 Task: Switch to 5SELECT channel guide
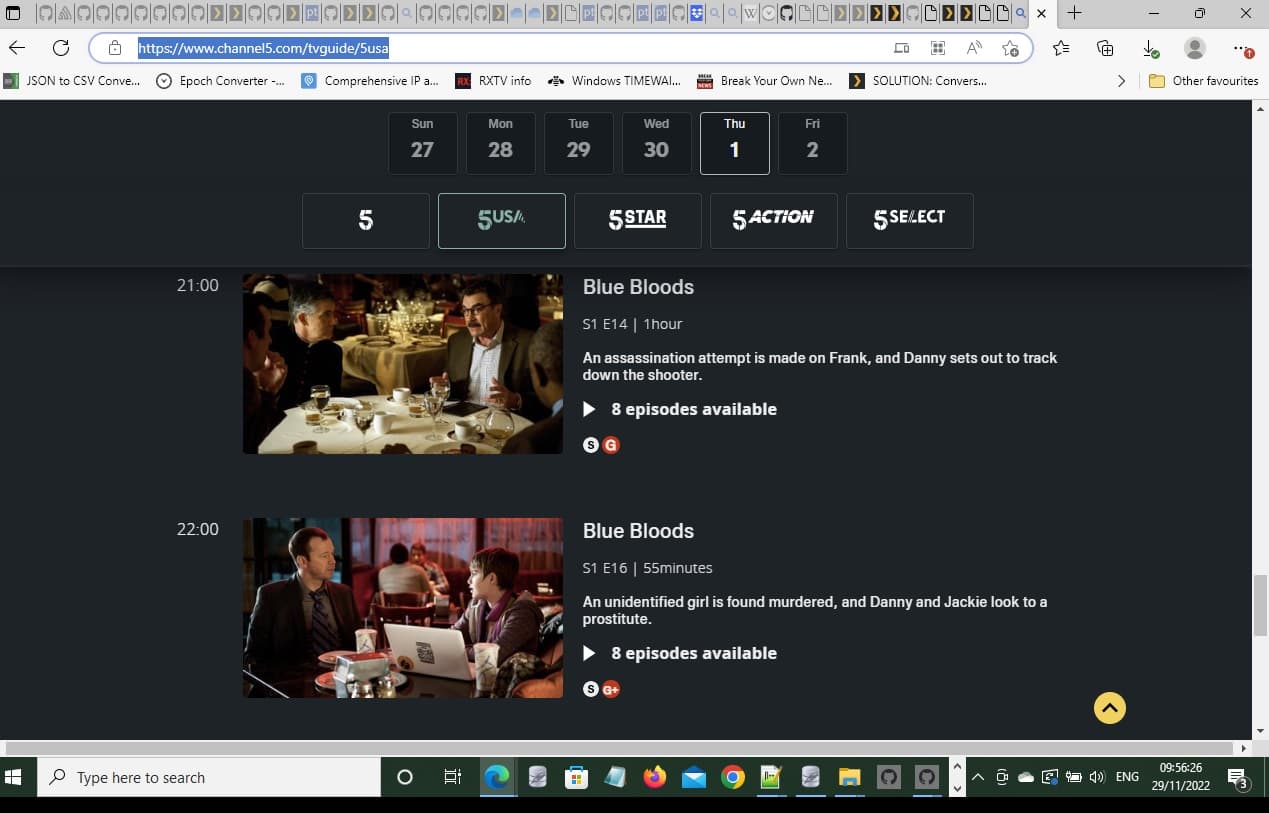click(x=910, y=220)
